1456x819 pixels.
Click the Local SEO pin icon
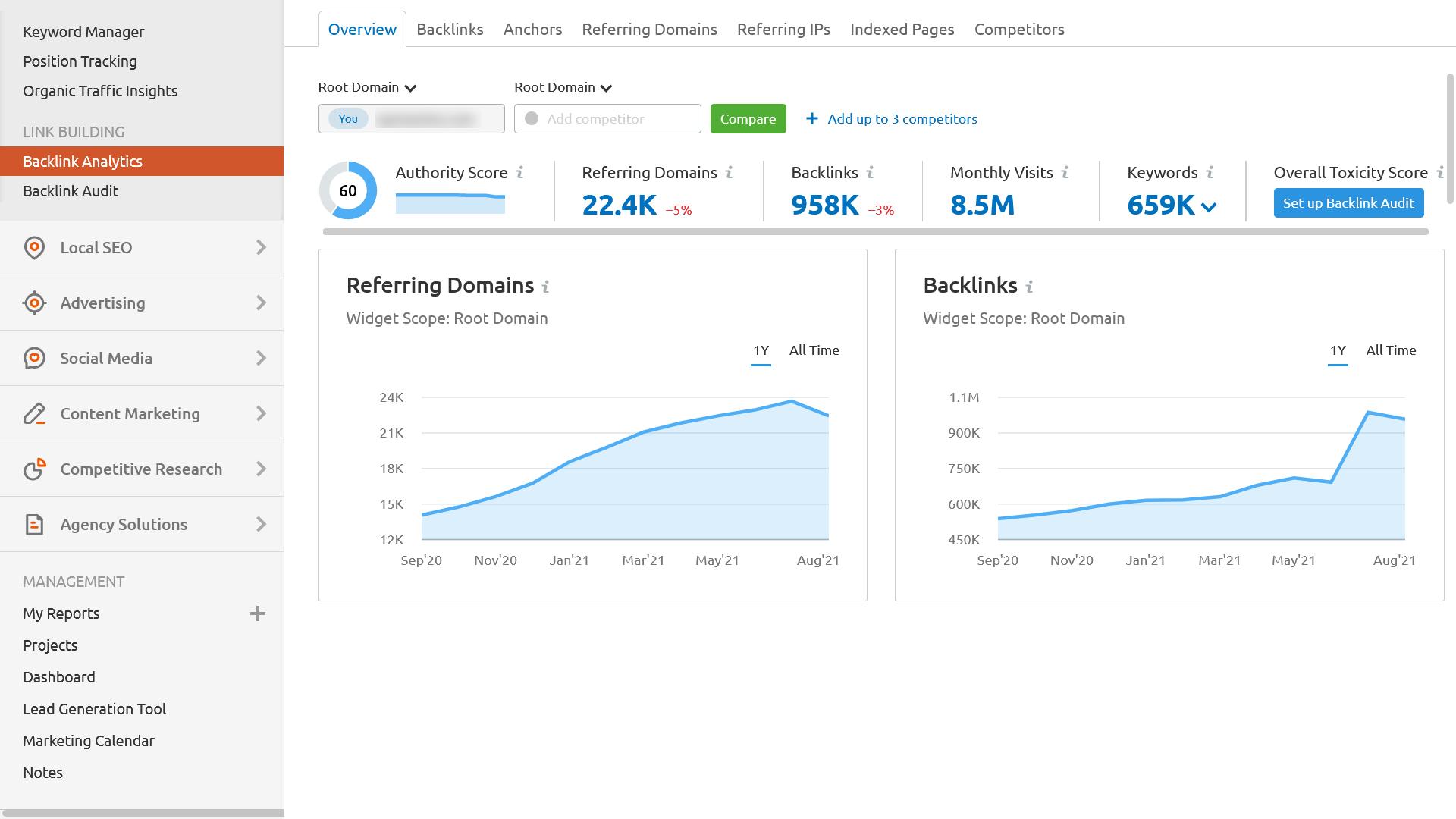coord(34,248)
